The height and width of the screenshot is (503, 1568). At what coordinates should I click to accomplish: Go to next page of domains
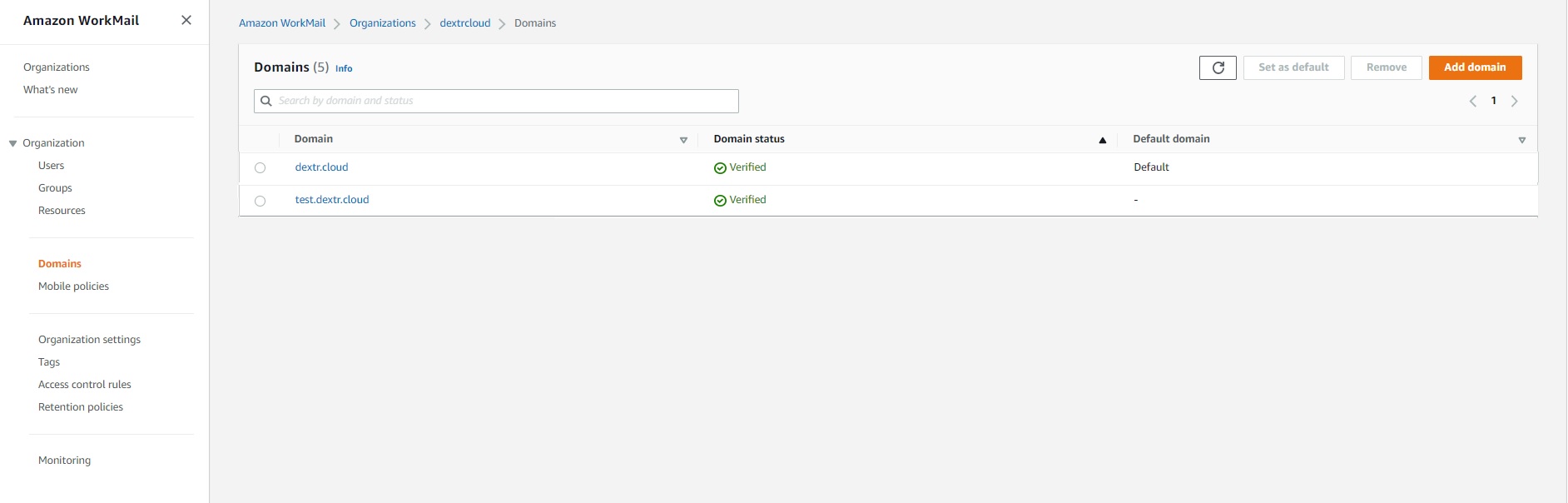[1515, 101]
